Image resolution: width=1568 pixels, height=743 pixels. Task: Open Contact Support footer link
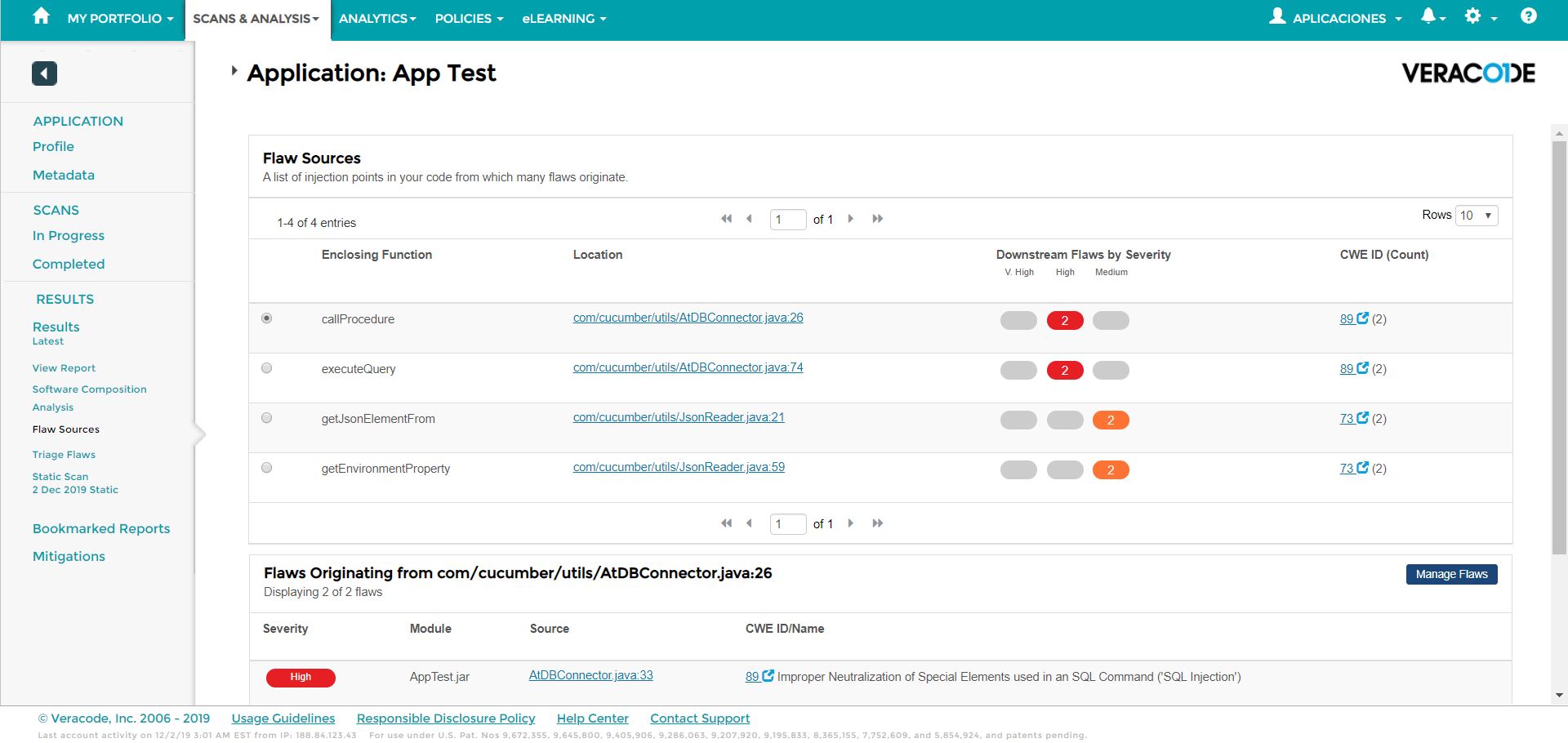(x=700, y=719)
